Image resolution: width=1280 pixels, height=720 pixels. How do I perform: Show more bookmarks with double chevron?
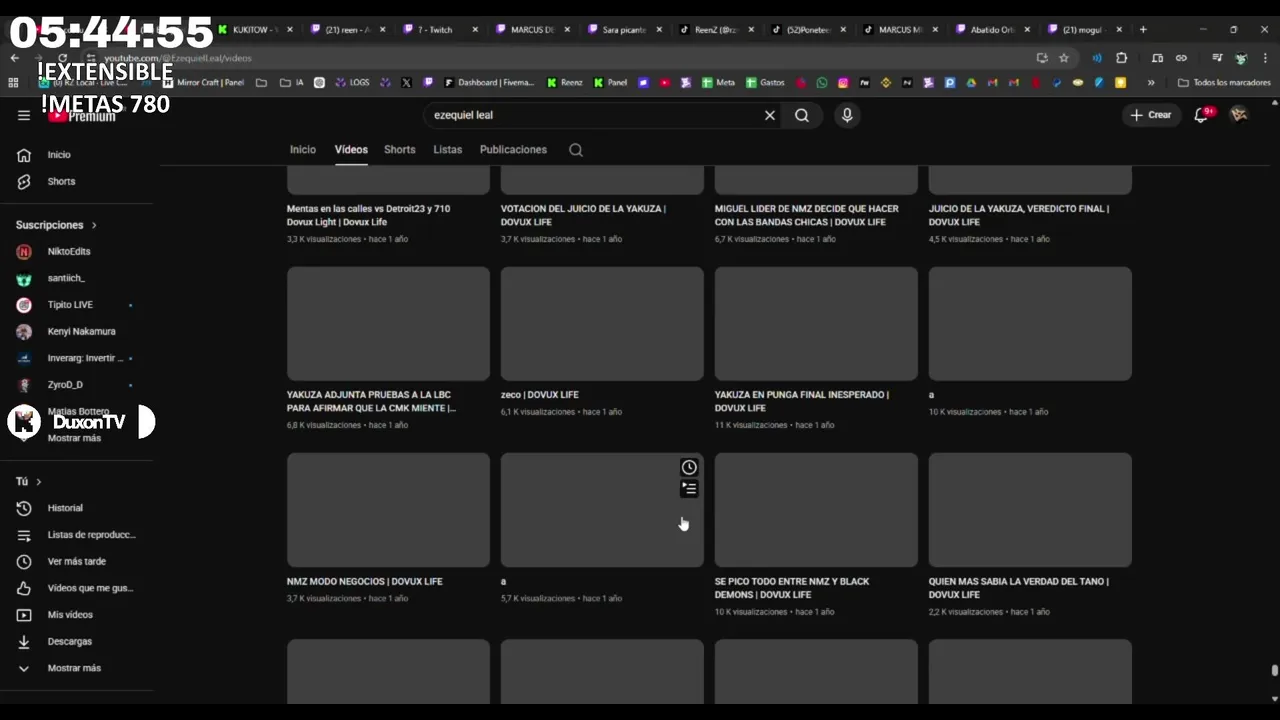[x=1151, y=83]
